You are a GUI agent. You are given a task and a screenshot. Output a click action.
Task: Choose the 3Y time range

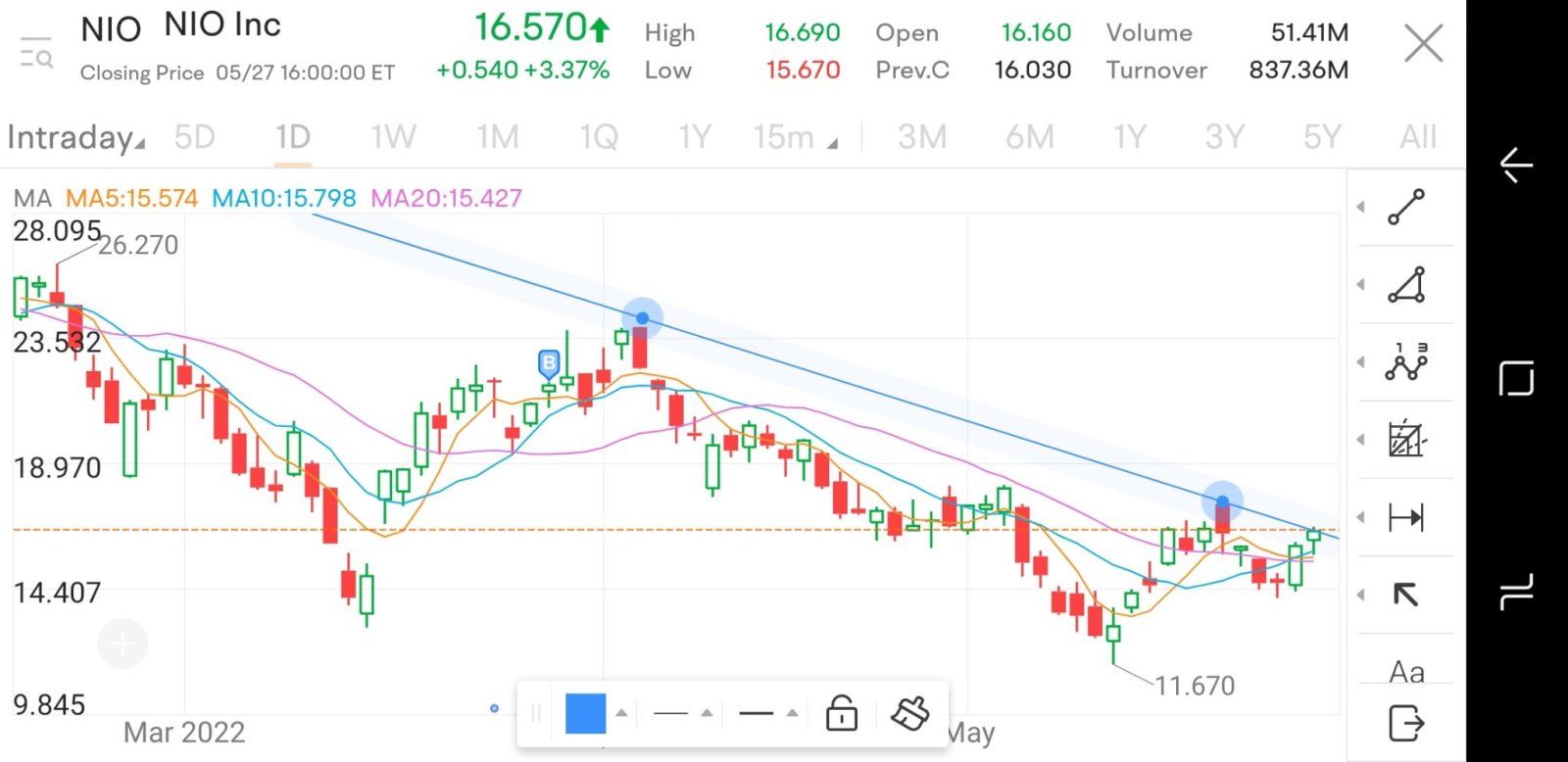[x=1225, y=137]
